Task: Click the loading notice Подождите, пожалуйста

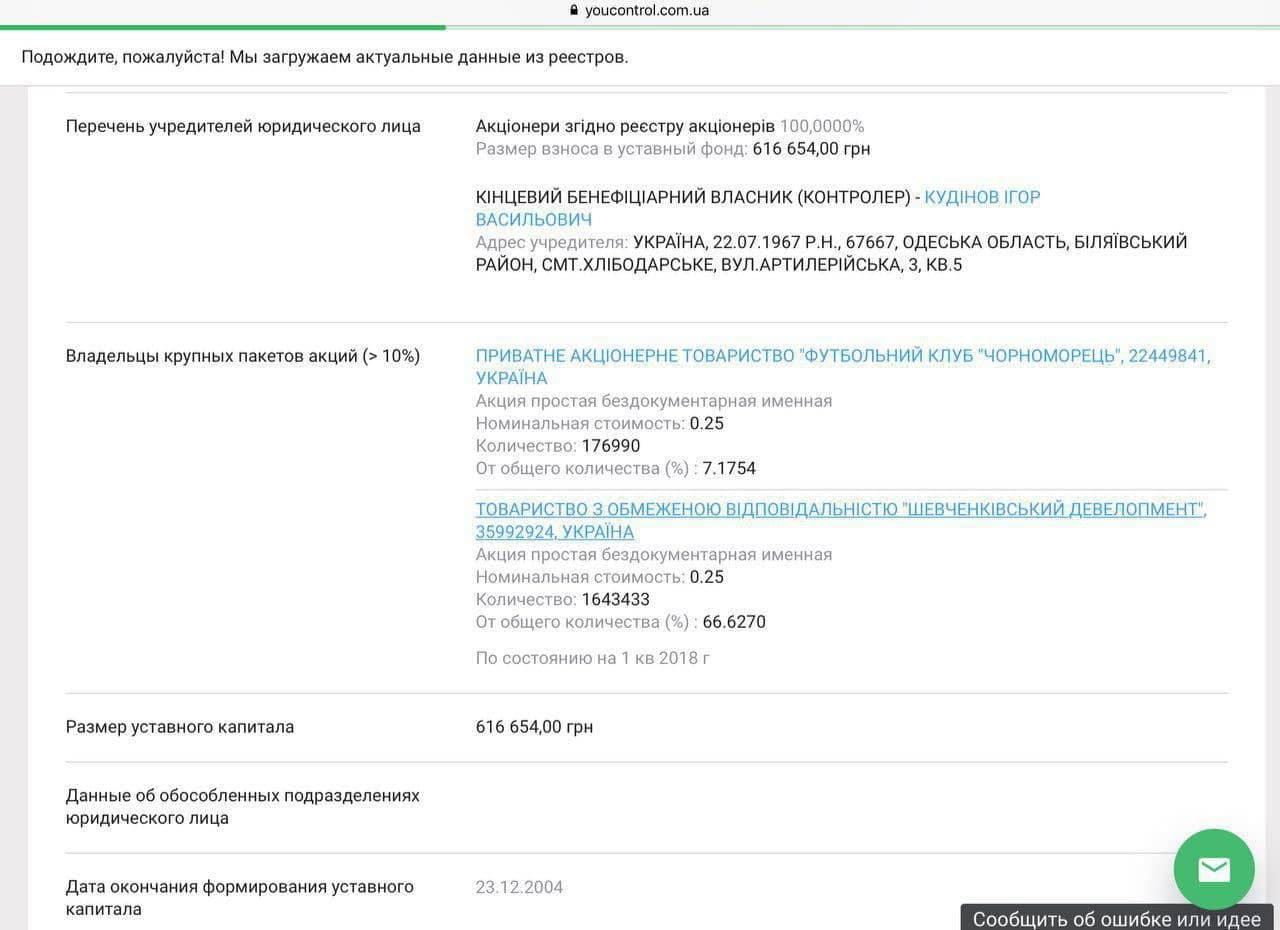Action: point(325,57)
